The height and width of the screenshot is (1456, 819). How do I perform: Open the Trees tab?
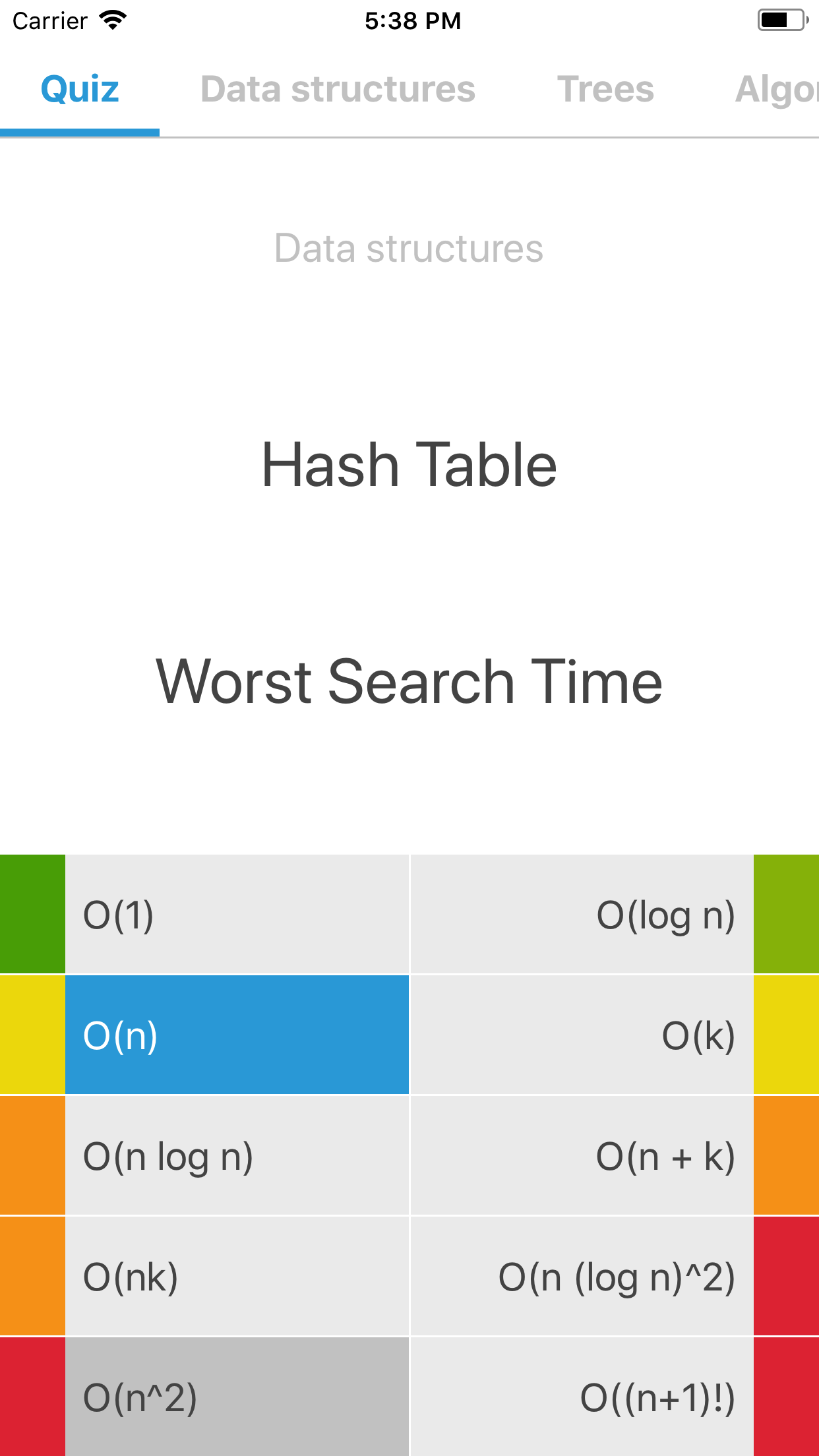pyautogui.click(x=605, y=89)
